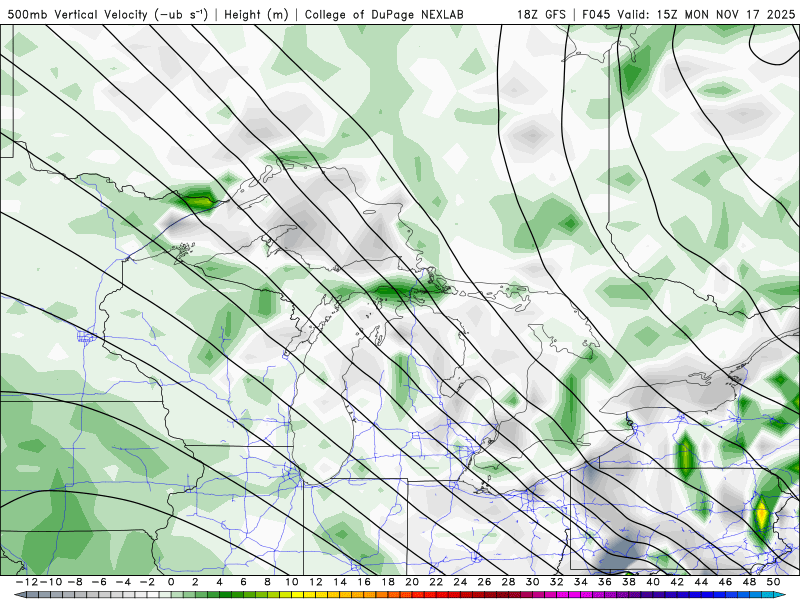This screenshot has width=800, height=600.
Task: Click the '0' color scale label
Action: (x=171, y=582)
